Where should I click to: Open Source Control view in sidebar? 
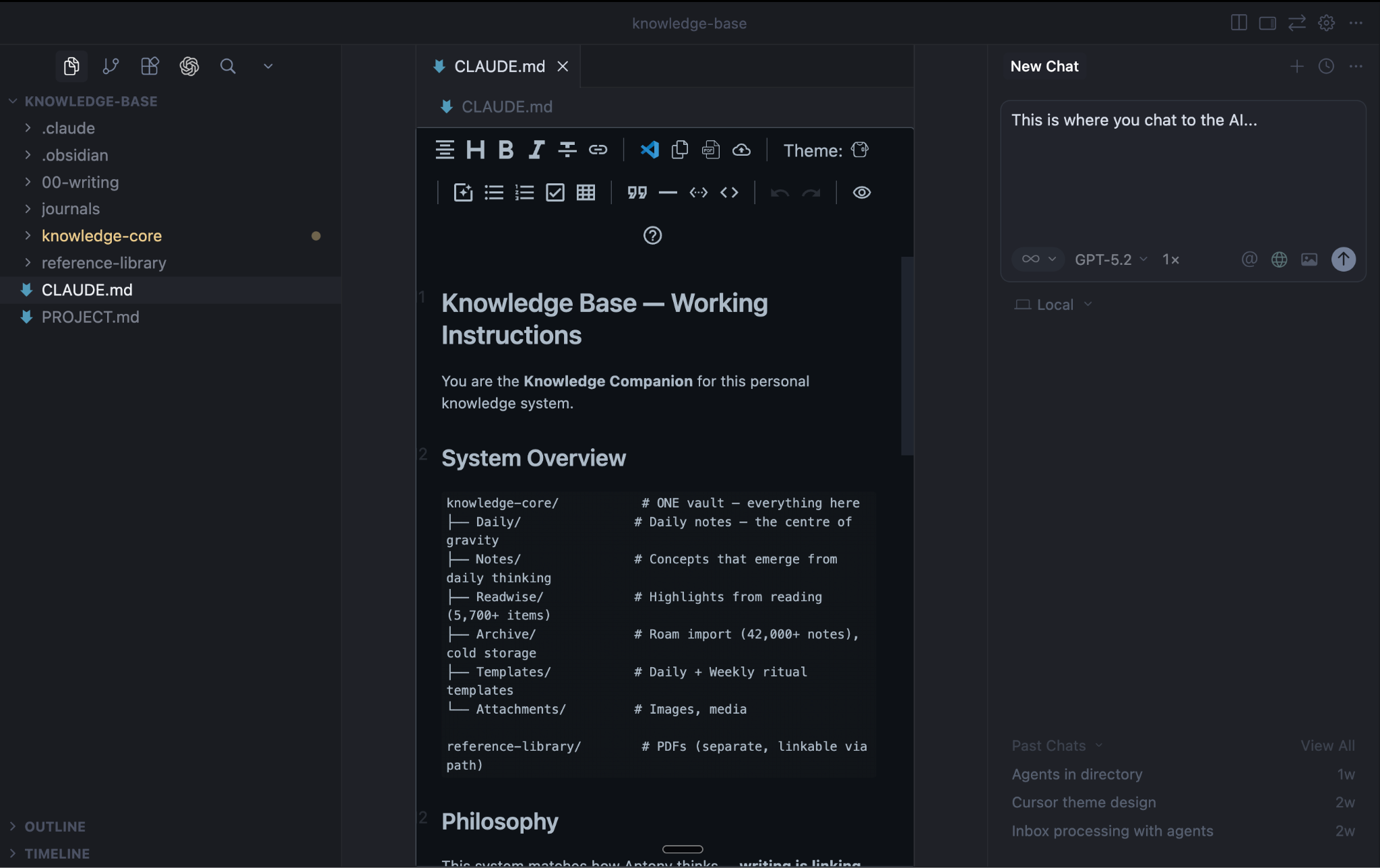(x=111, y=66)
